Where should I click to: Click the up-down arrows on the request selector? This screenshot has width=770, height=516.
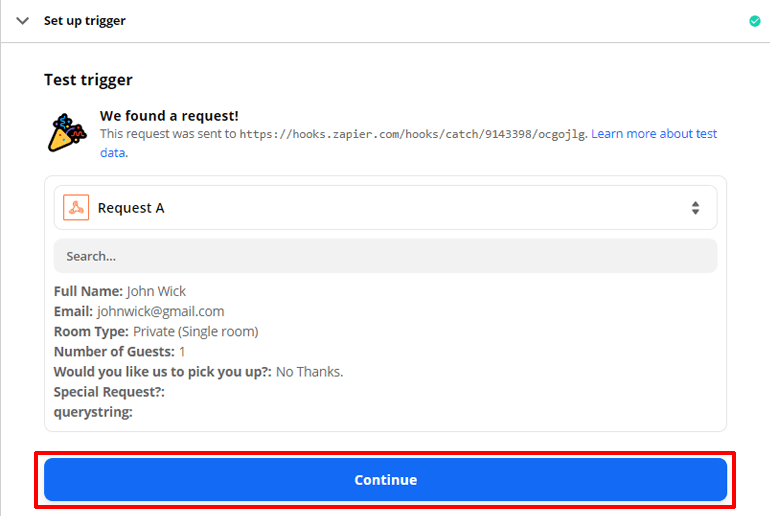[x=695, y=208]
